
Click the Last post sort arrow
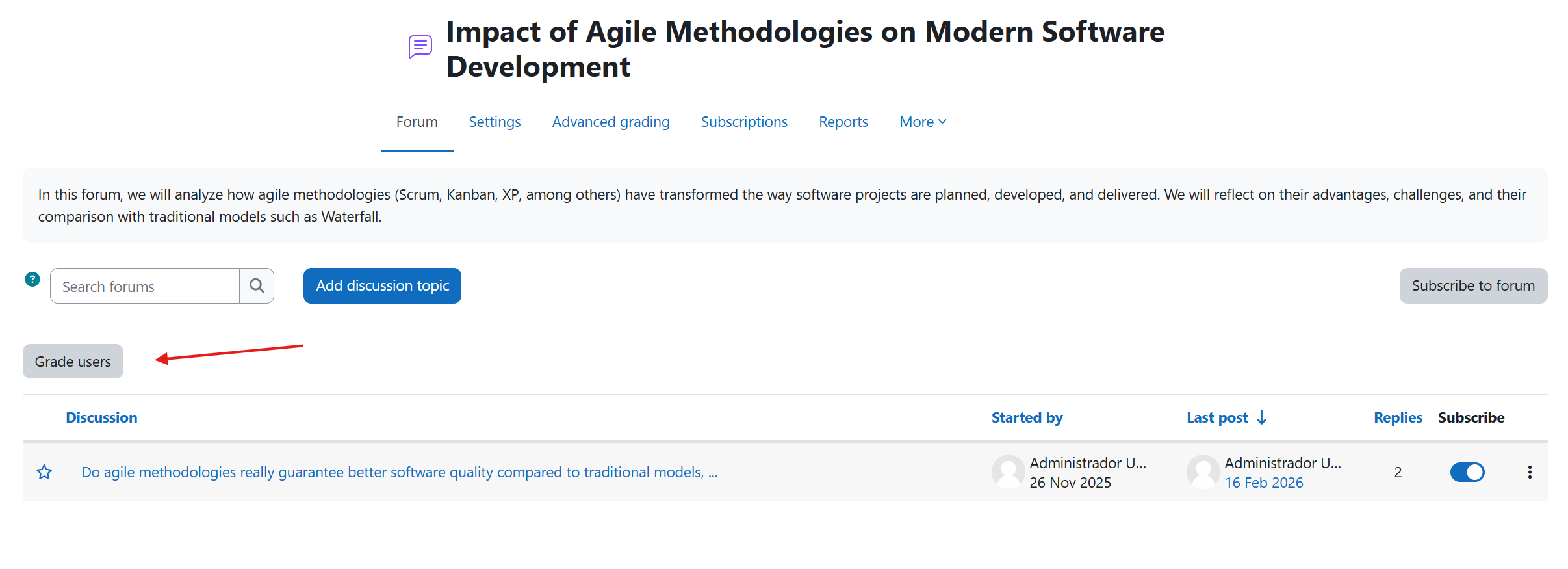pos(1262,417)
